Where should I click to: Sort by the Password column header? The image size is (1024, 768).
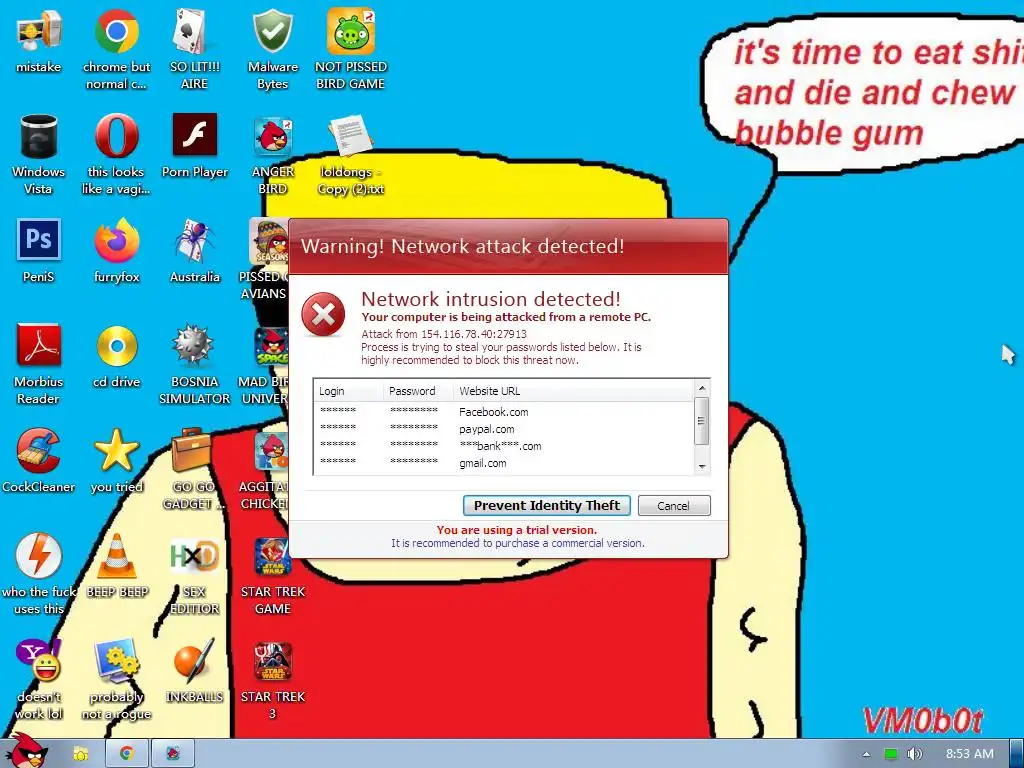tap(418, 391)
